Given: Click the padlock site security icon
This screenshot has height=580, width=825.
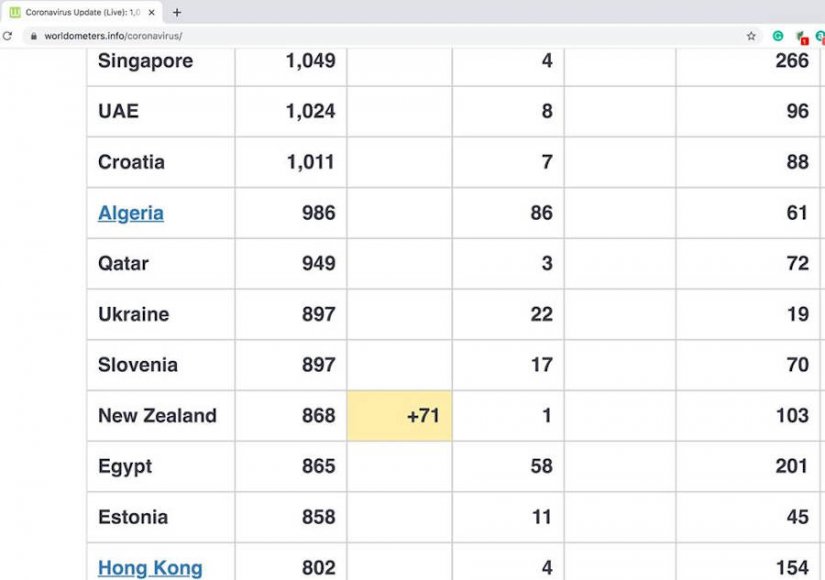Looking at the screenshot, I should (34, 36).
